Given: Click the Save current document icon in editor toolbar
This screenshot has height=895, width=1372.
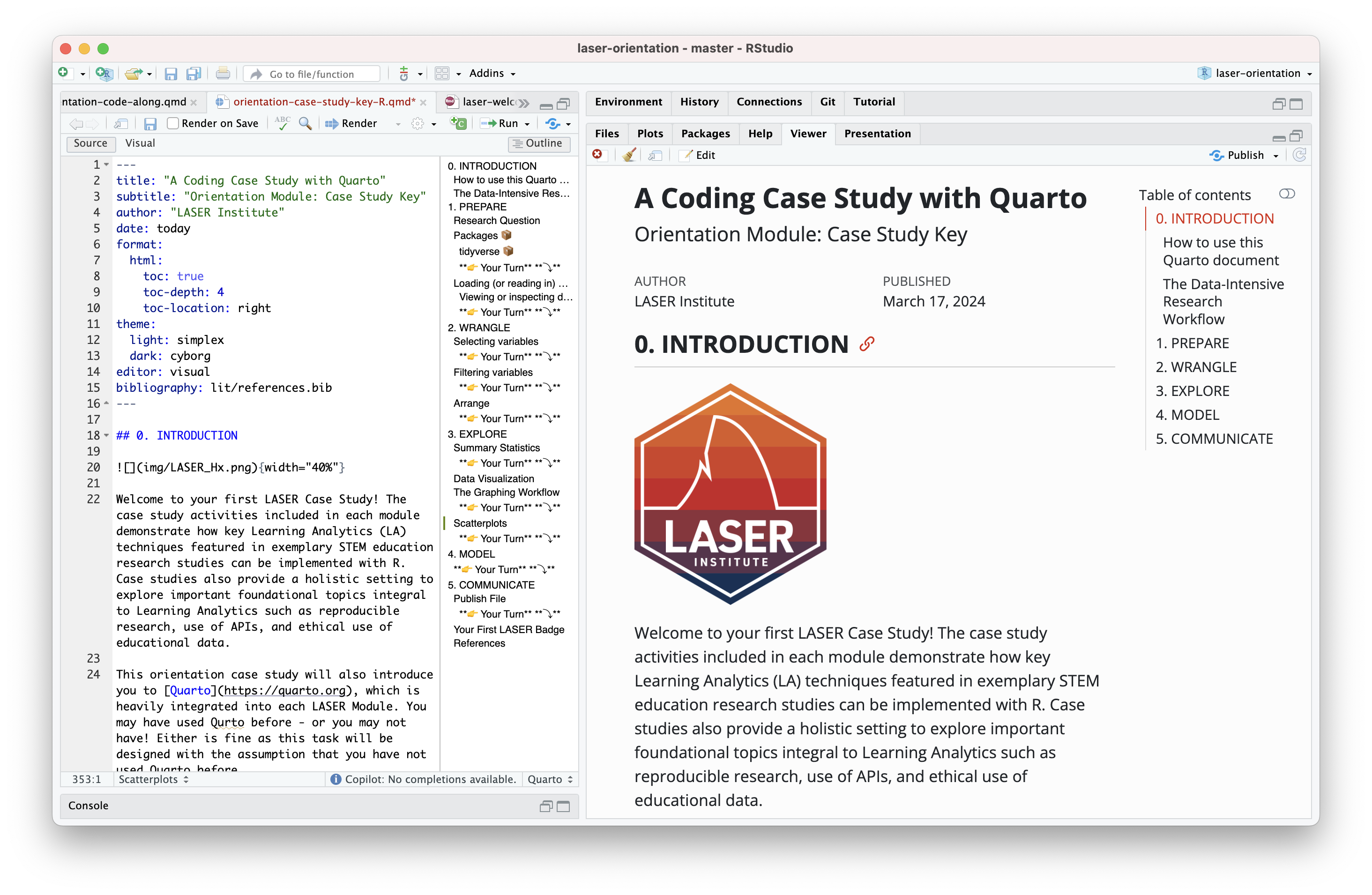Looking at the screenshot, I should (x=150, y=124).
